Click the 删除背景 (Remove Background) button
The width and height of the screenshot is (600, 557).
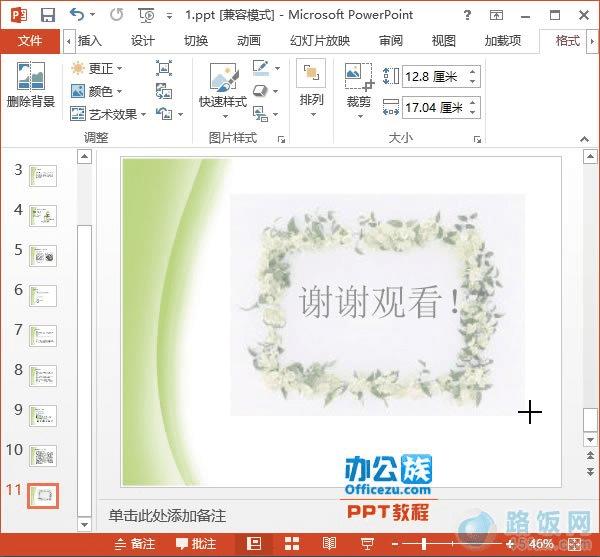click(31, 85)
